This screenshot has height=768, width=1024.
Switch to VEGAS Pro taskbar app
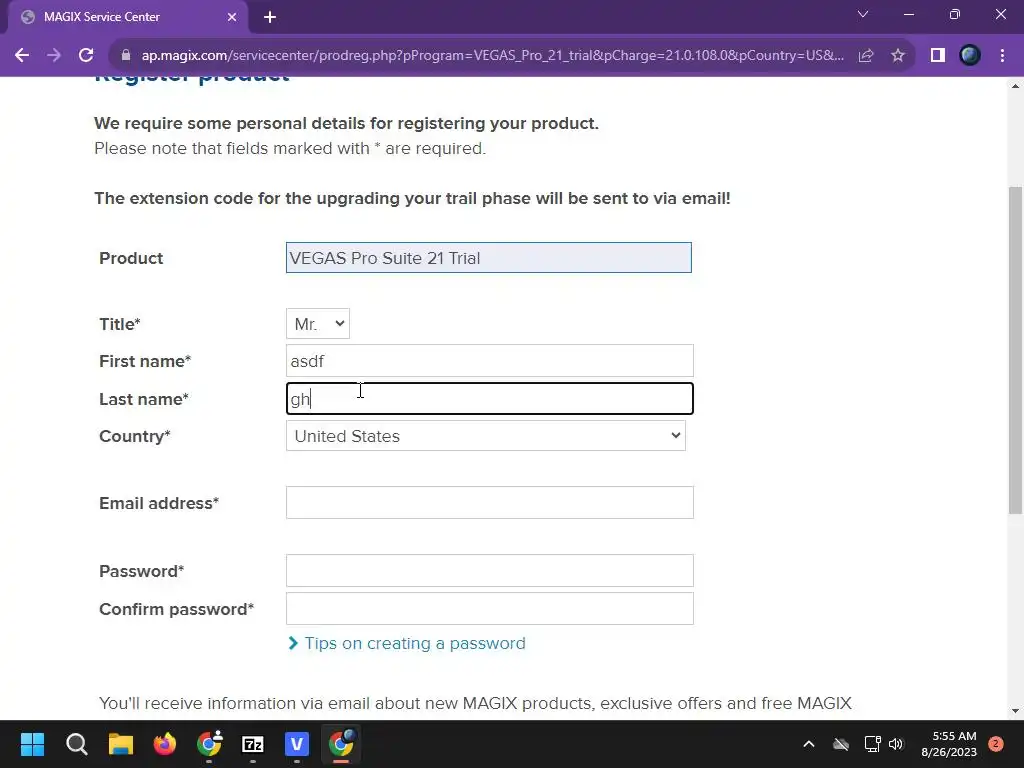click(x=296, y=744)
